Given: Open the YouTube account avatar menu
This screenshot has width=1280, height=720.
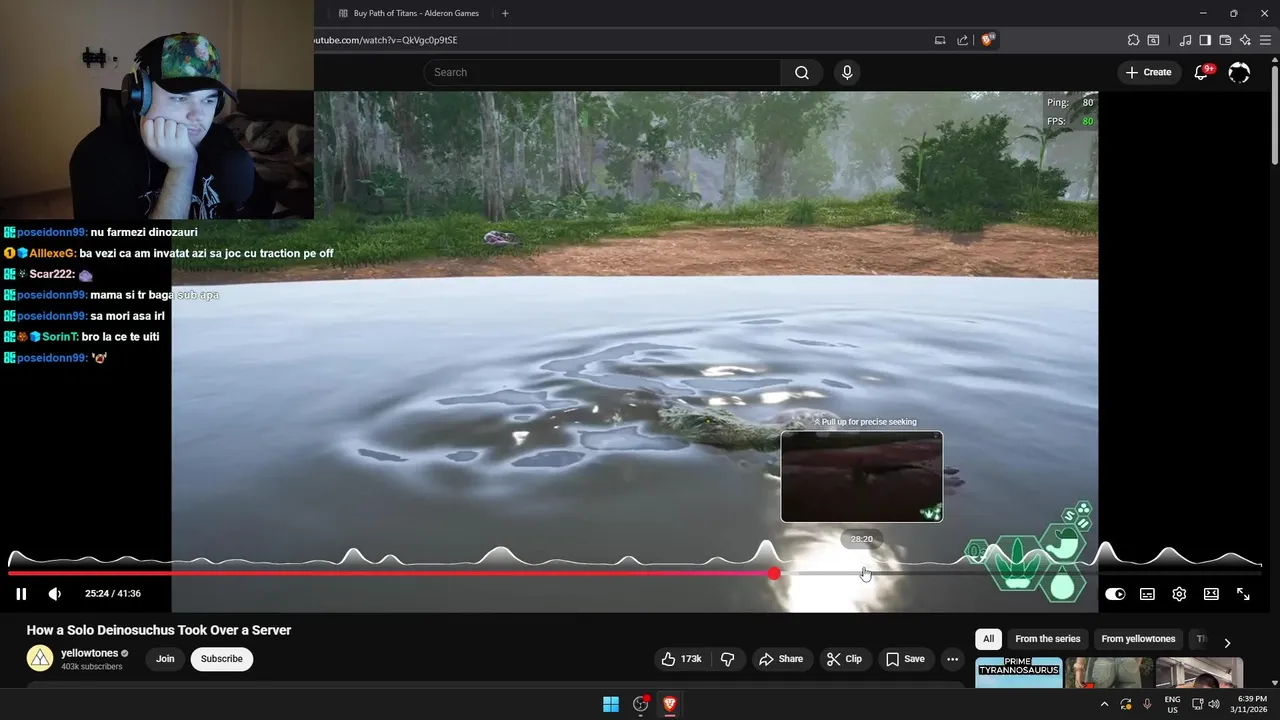Looking at the screenshot, I should click(1239, 72).
